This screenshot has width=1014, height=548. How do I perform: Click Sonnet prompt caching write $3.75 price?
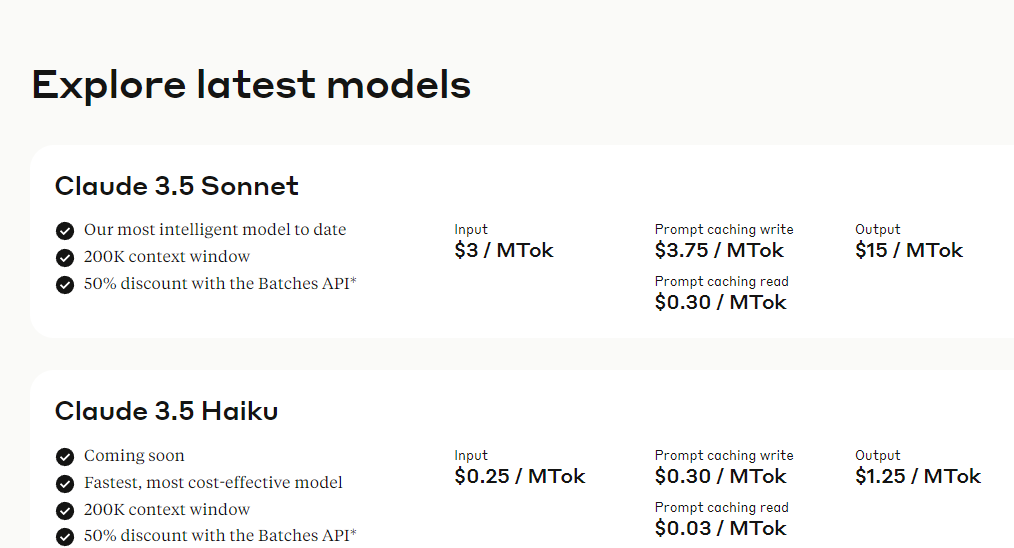click(719, 250)
